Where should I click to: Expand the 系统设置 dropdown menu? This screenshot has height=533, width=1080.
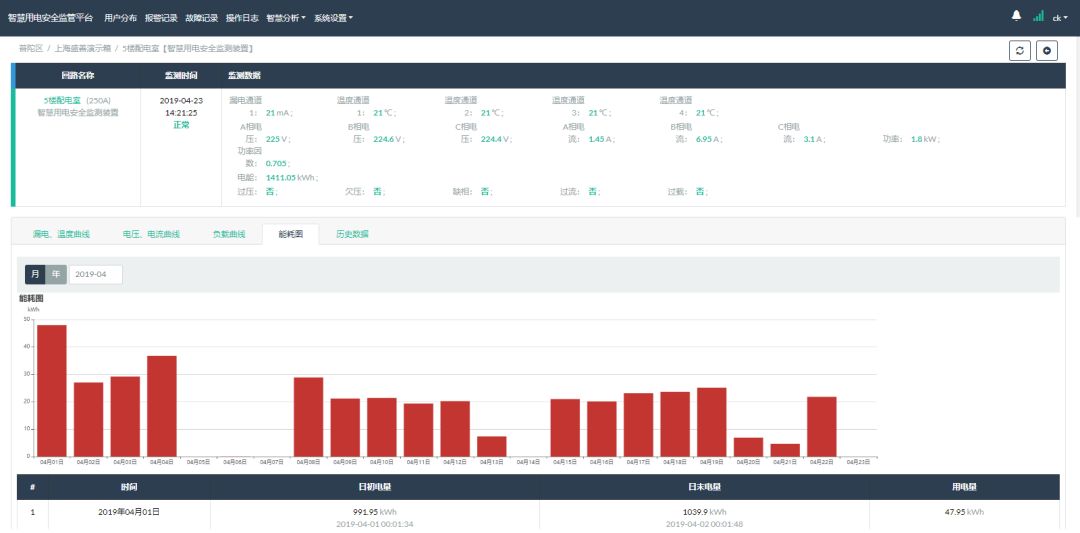pyautogui.click(x=333, y=18)
